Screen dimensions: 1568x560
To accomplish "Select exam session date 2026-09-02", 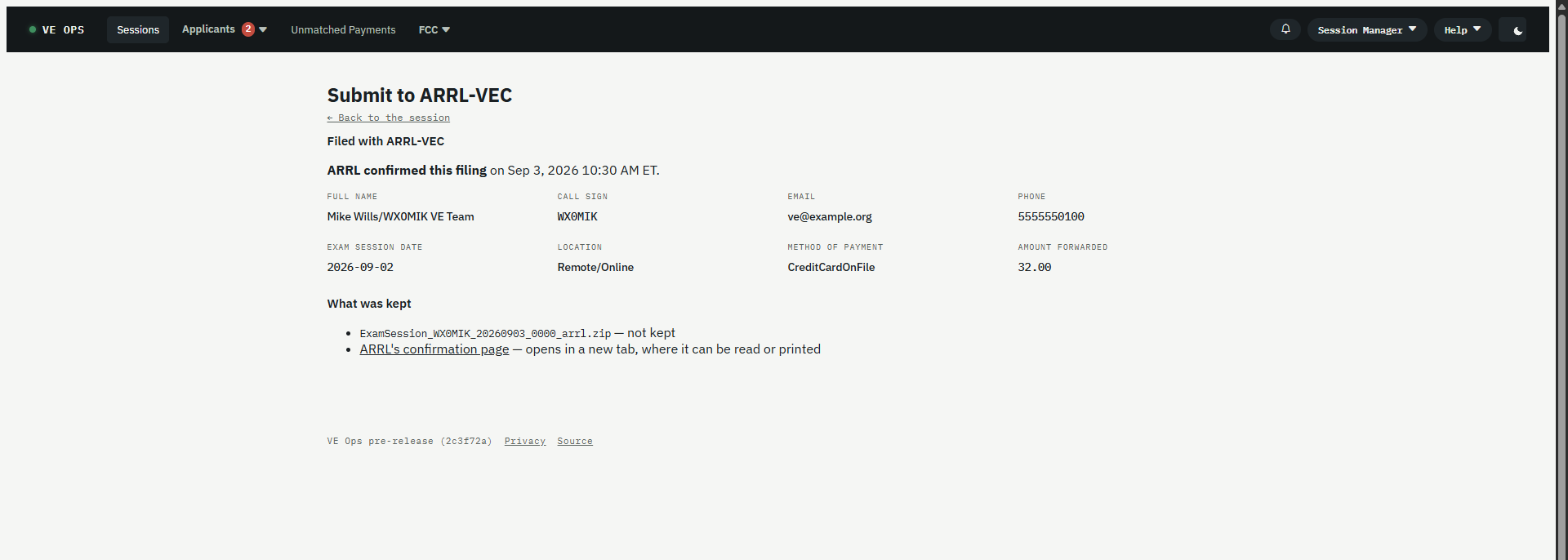I will [x=361, y=267].
